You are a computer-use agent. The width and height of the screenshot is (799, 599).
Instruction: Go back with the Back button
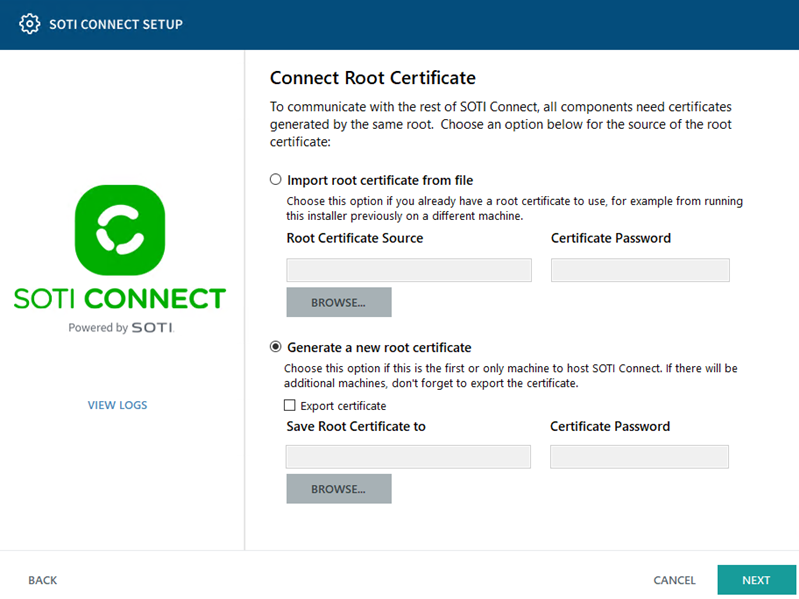pyautogui.click(x=43, y=580)
